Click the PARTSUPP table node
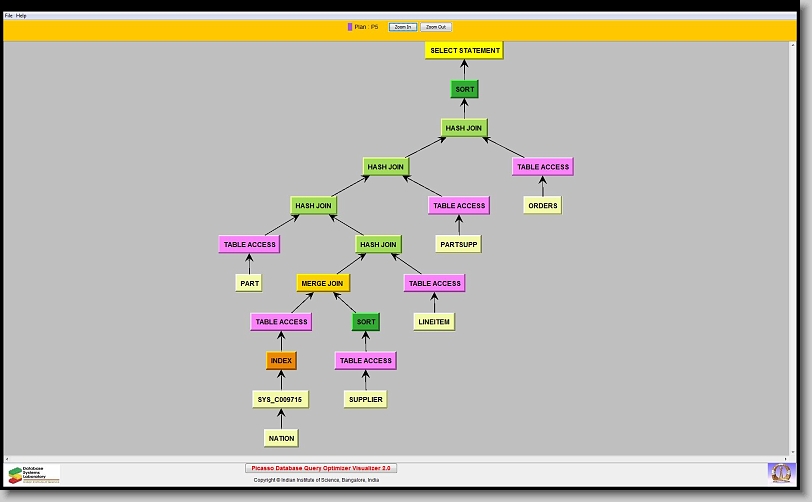The height and width of the screenshot is (502, 812). click(x=459, y=244)
